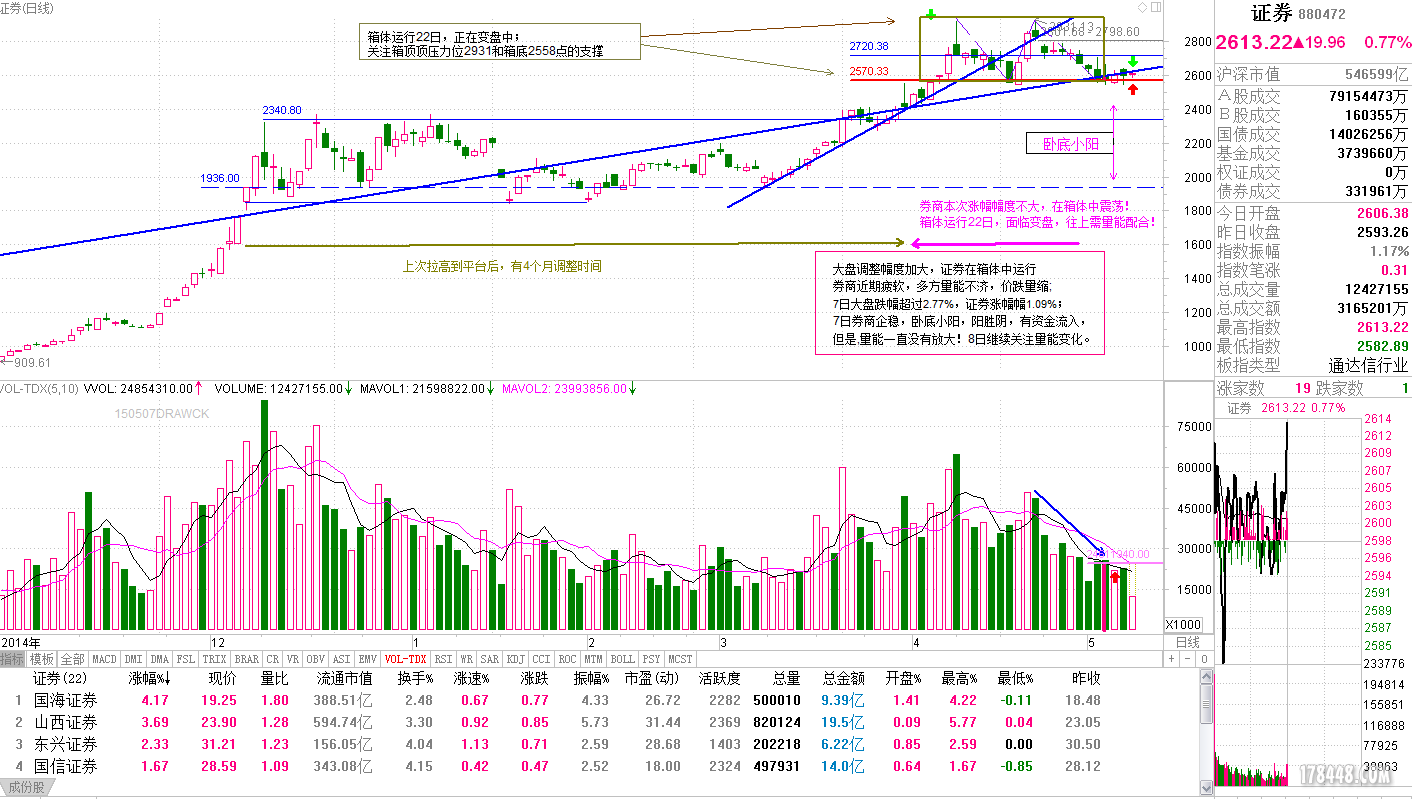Image resolution: width=1412 pixels, height=799 pixels.
Task: Sort by the 总金额 column header
Action: pyautogui.click(x=844, y=678)
